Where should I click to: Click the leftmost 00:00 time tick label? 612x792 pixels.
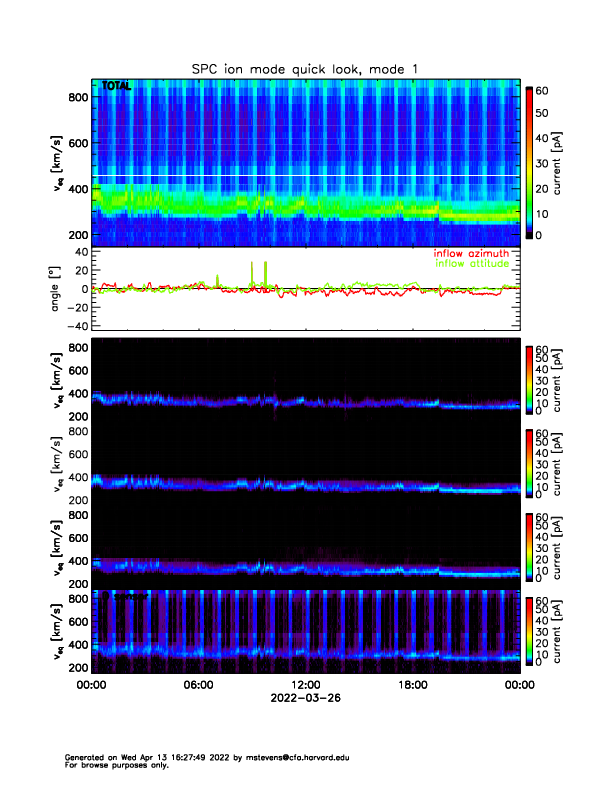click(x=92, y=685)
